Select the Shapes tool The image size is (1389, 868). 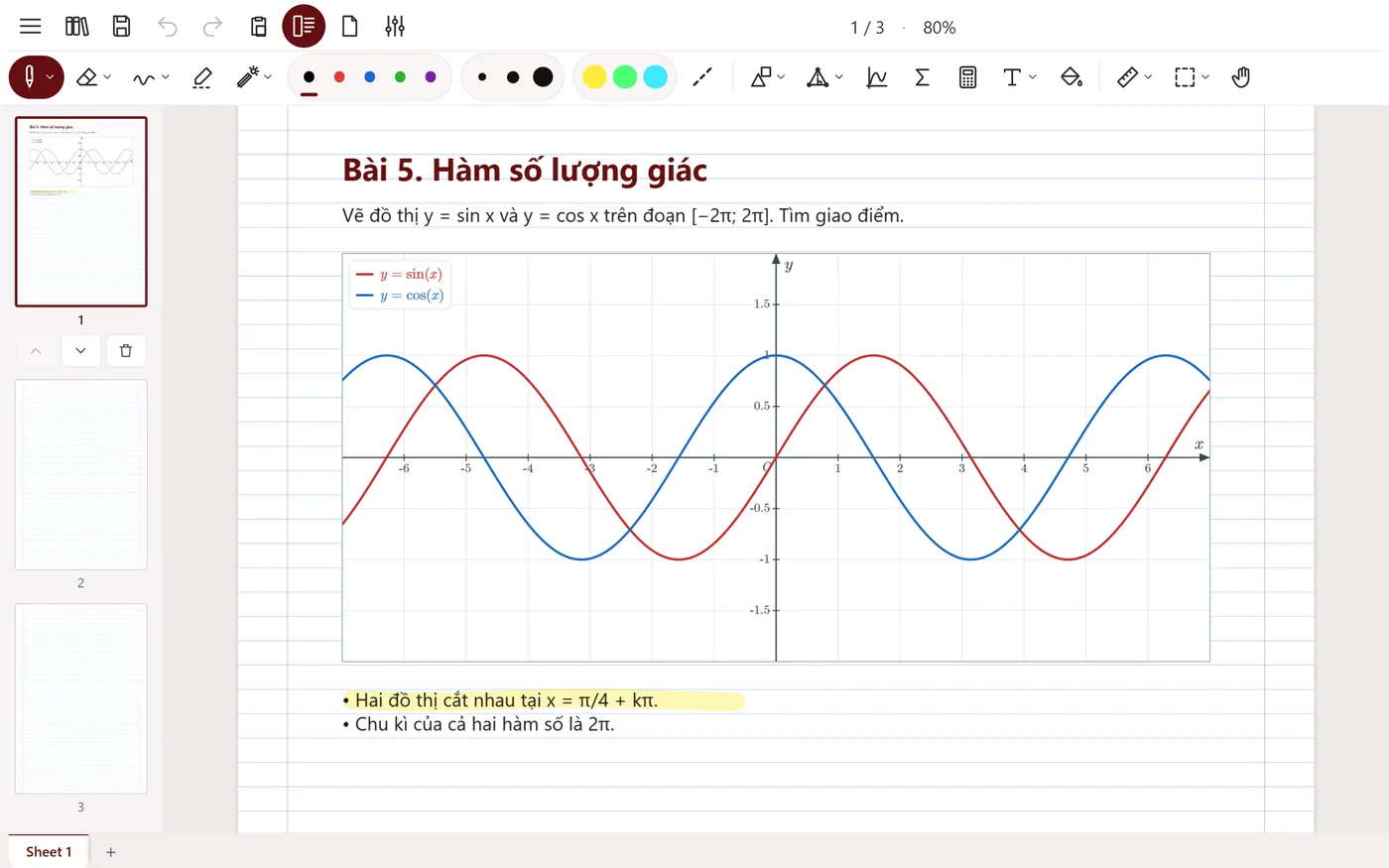761,77
